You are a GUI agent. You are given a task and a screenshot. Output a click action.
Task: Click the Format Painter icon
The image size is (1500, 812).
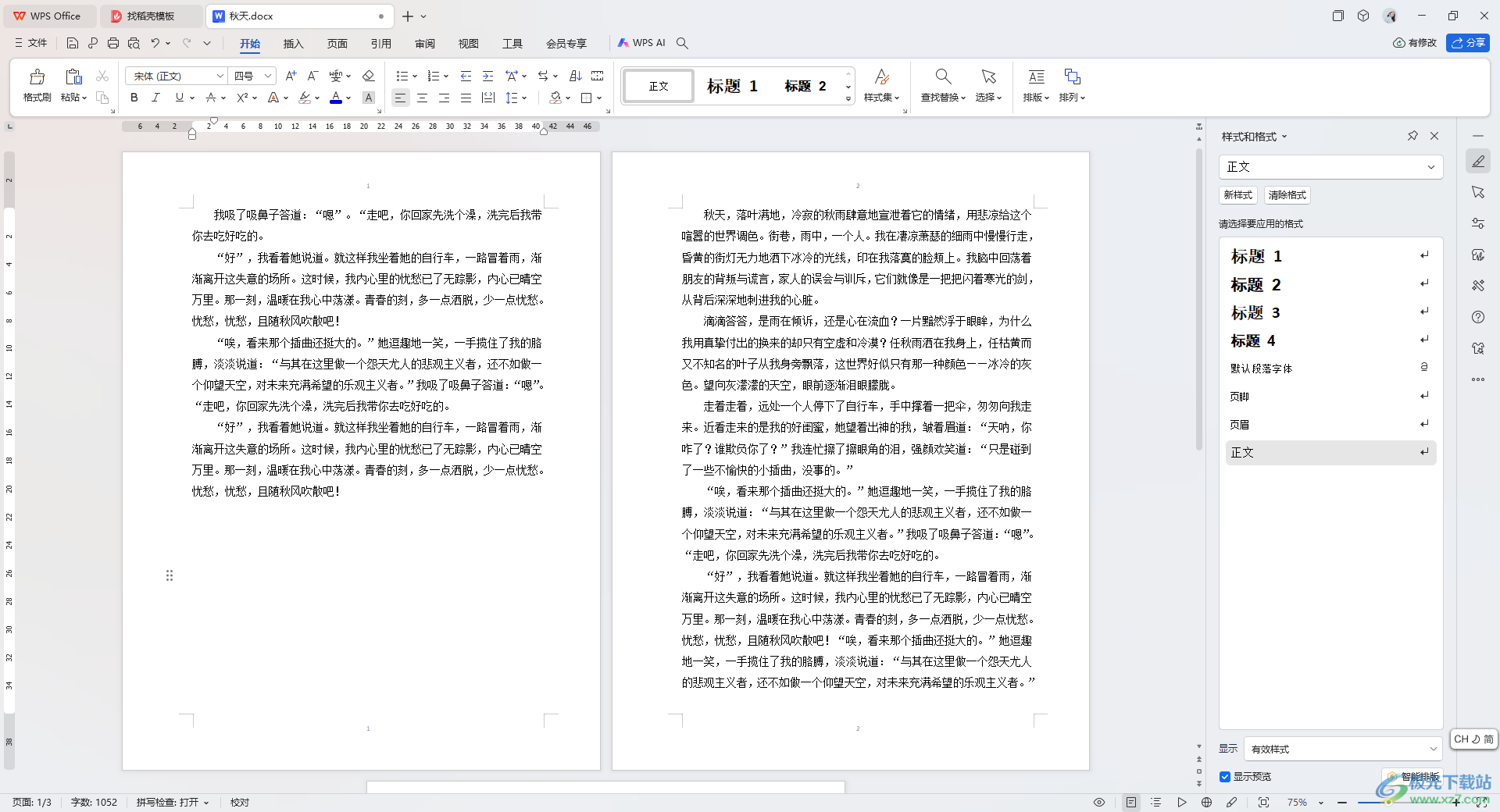click(x=37, y=85)
